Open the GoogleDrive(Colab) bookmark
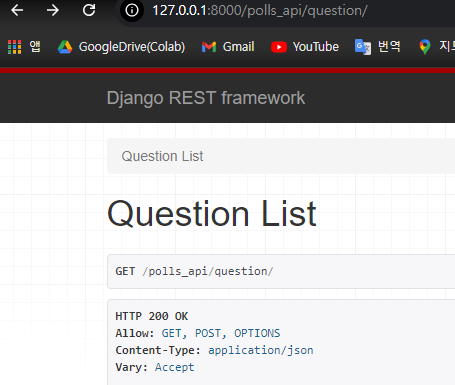This screenshot has height=385, width=455. pos(121,47)
